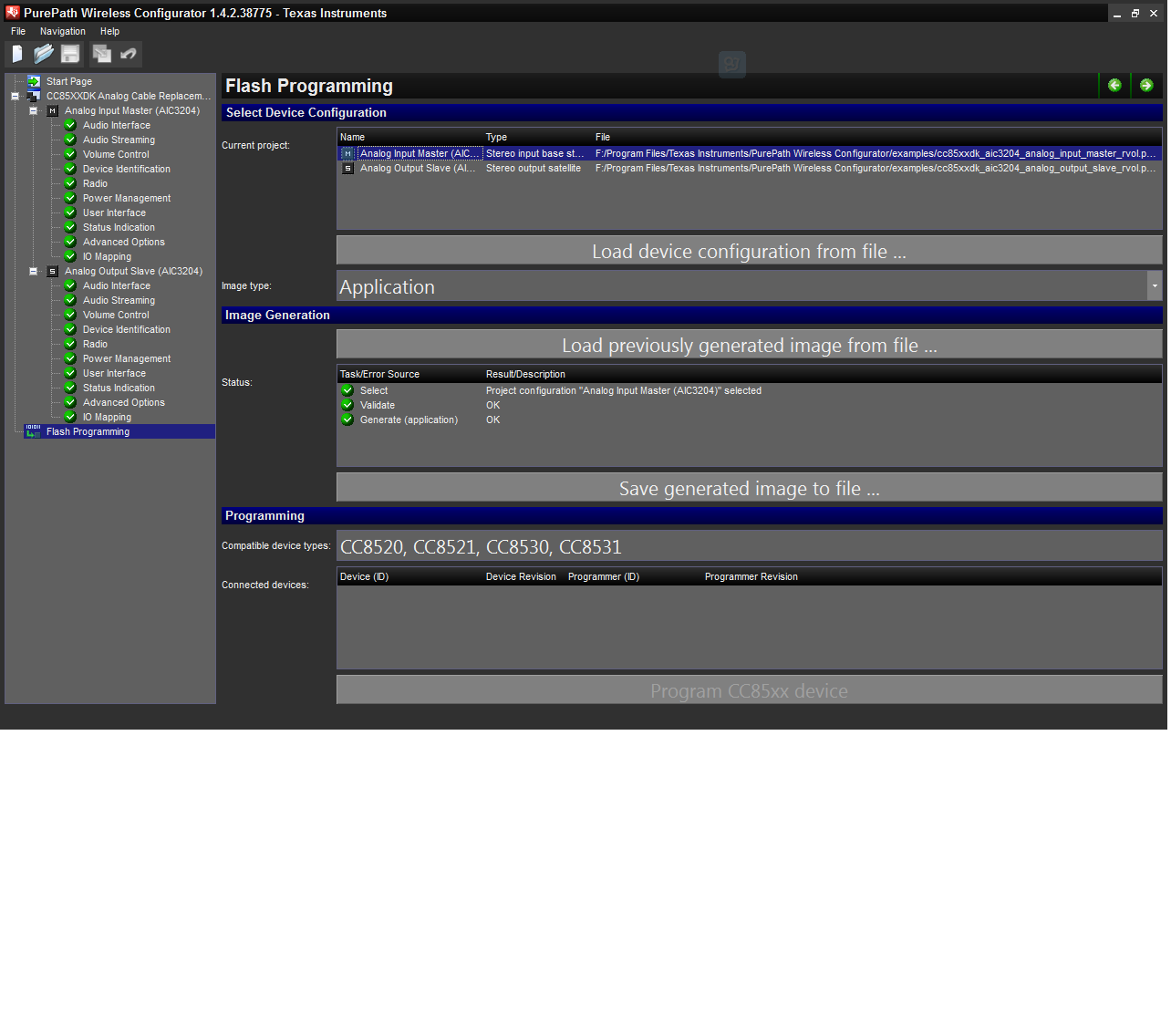This screenshot has width=1171, height=1036.
Task: Click the Device Revision column header
Action: [521, 576]
